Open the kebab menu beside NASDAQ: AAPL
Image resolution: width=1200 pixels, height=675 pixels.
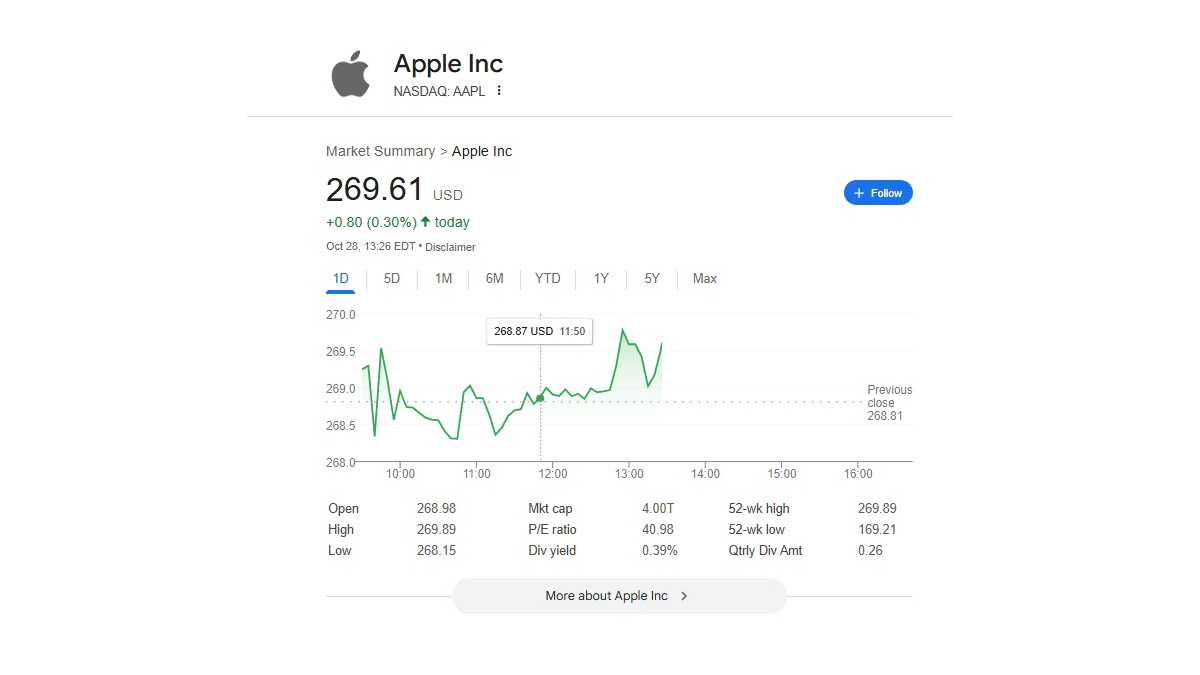coord(499,90)
